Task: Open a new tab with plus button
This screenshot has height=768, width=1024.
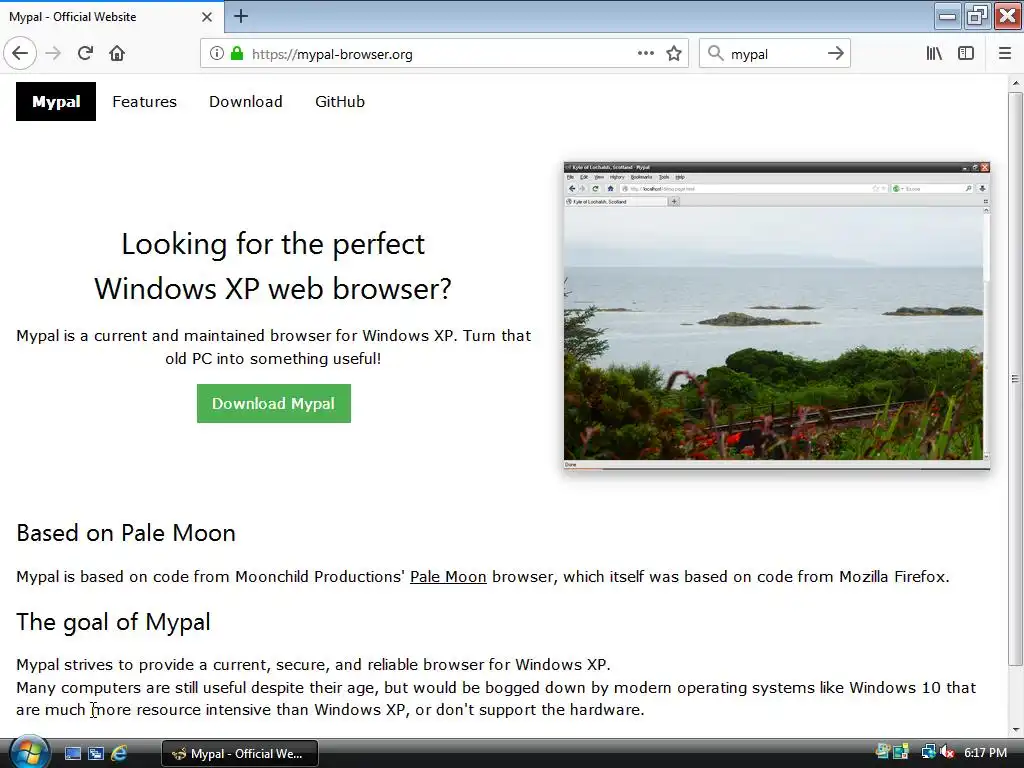Action: [x=241, y=16]
